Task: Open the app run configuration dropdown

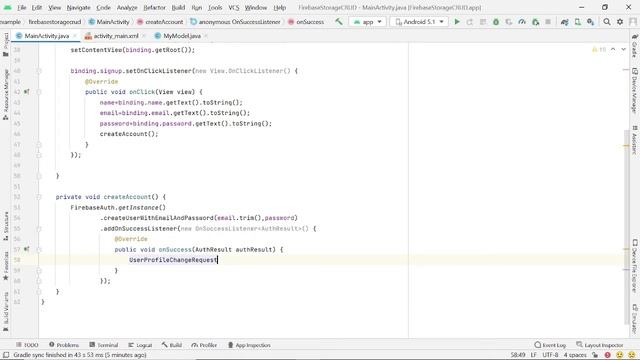Action: click(x=368, y=22)
